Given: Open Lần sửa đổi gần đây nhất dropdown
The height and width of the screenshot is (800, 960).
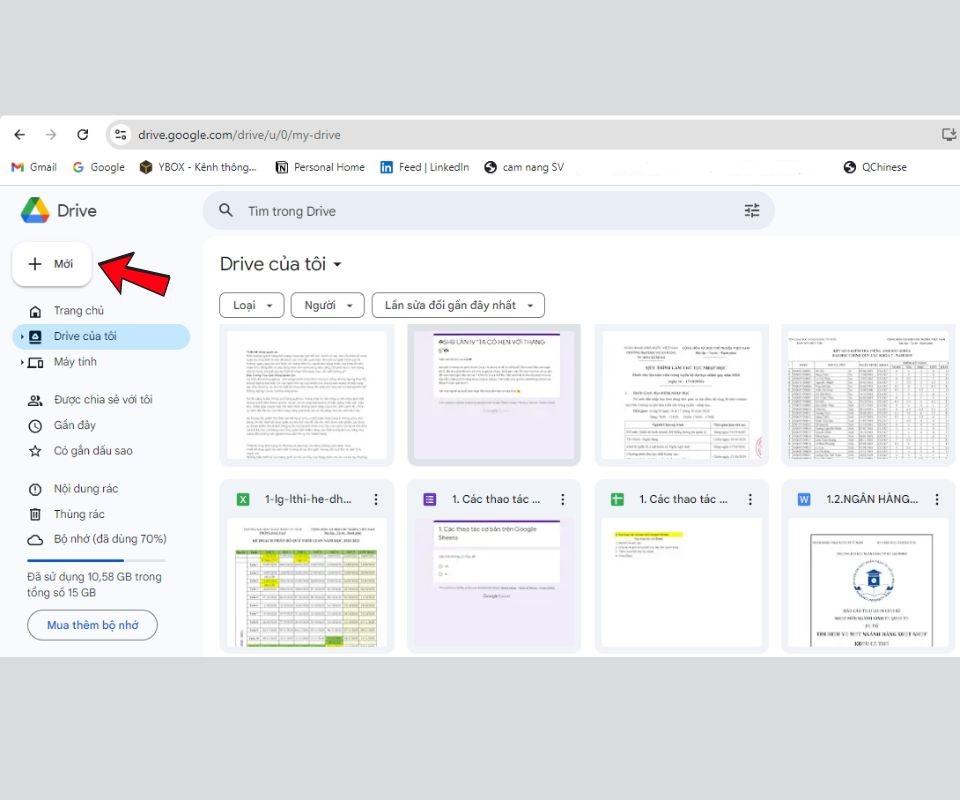Looking at the screenshot, I should pos(458,305).
